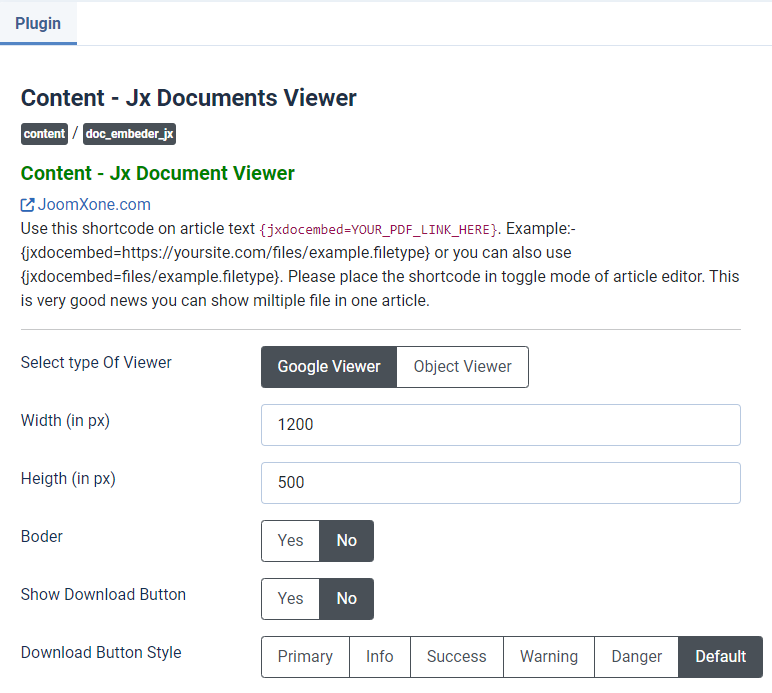Turn on Show Download Button with Yes

click(290, 599)
